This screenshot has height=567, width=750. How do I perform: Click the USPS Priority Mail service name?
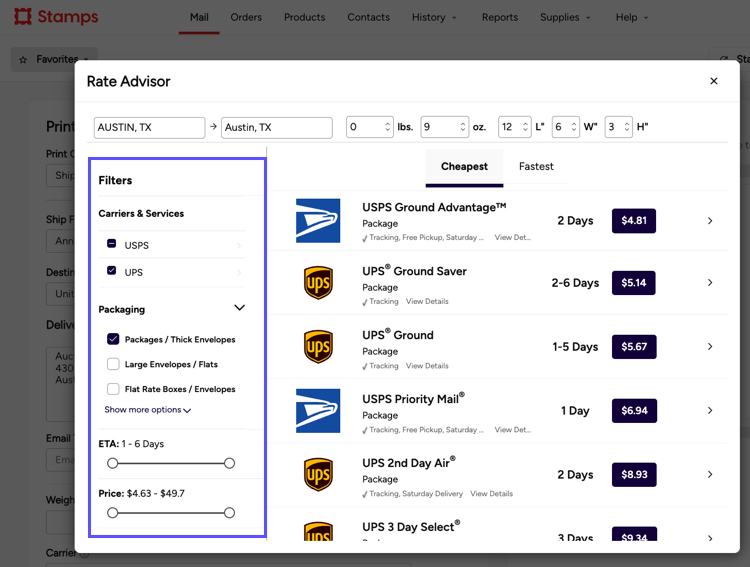click(x=413, y=399)
